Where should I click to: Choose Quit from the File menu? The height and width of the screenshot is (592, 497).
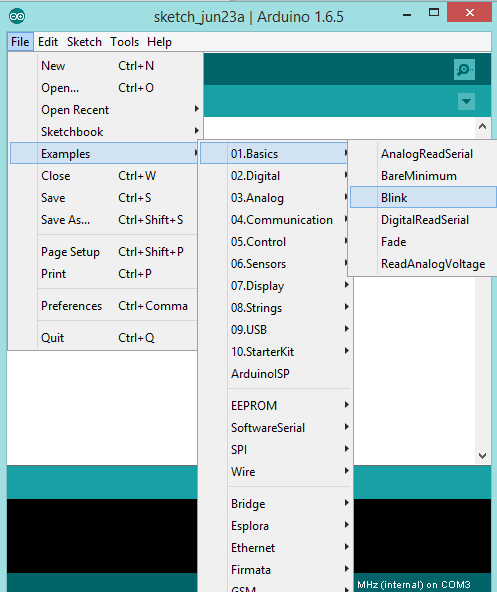click(103, 338)
